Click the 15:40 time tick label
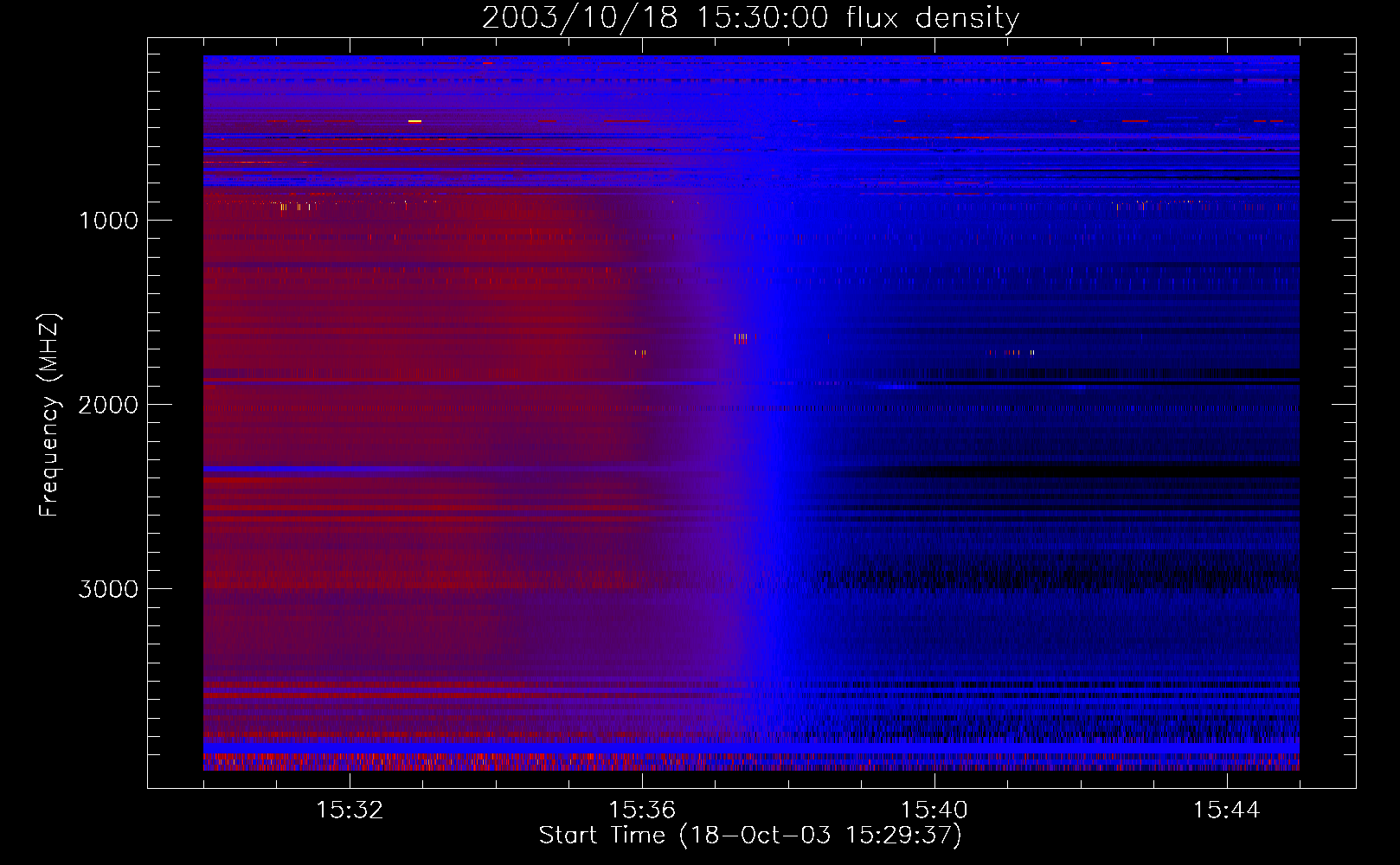This screenshot has width=1400, height=865. click(x=934, y=811)
